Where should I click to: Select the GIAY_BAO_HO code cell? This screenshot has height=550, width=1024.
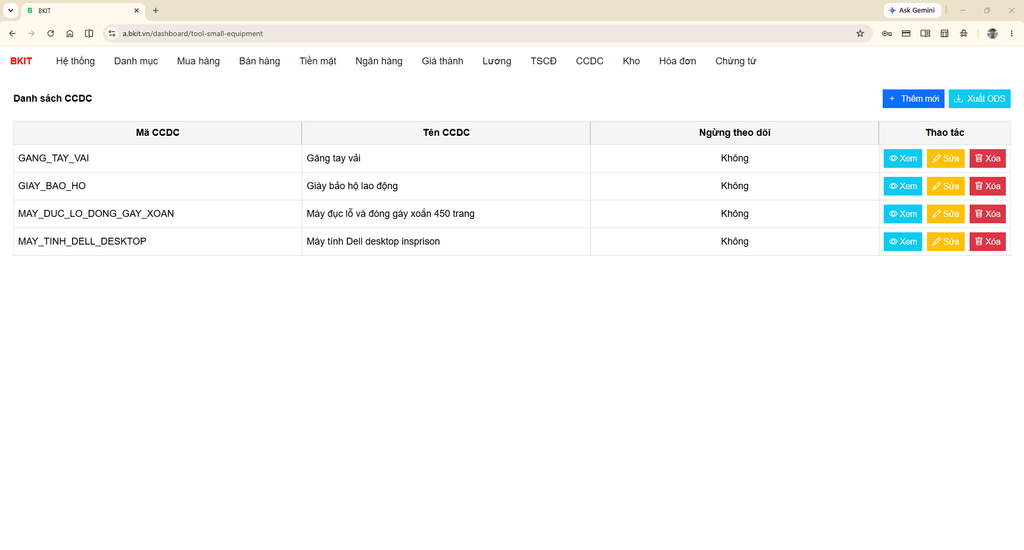tap(157, 186)
